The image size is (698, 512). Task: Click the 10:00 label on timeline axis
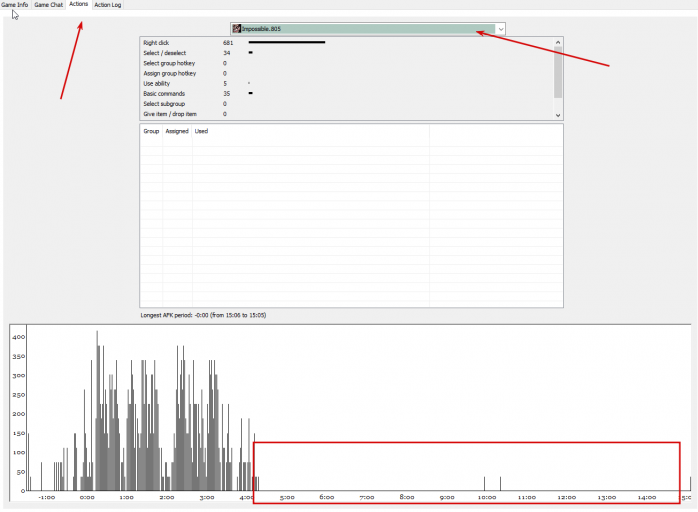[x=487, y=497]
